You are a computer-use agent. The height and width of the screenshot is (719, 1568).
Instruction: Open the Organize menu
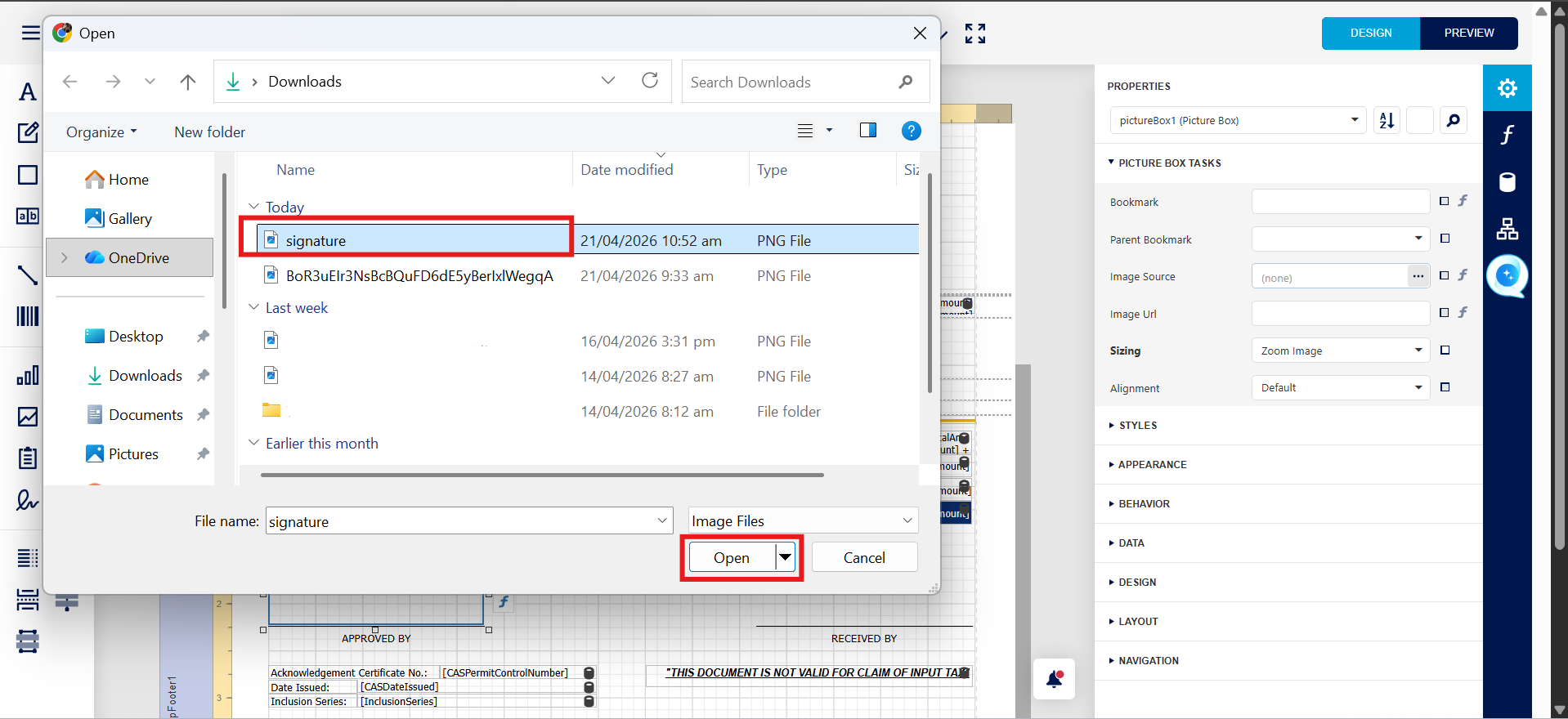click(x=101, y=132)
